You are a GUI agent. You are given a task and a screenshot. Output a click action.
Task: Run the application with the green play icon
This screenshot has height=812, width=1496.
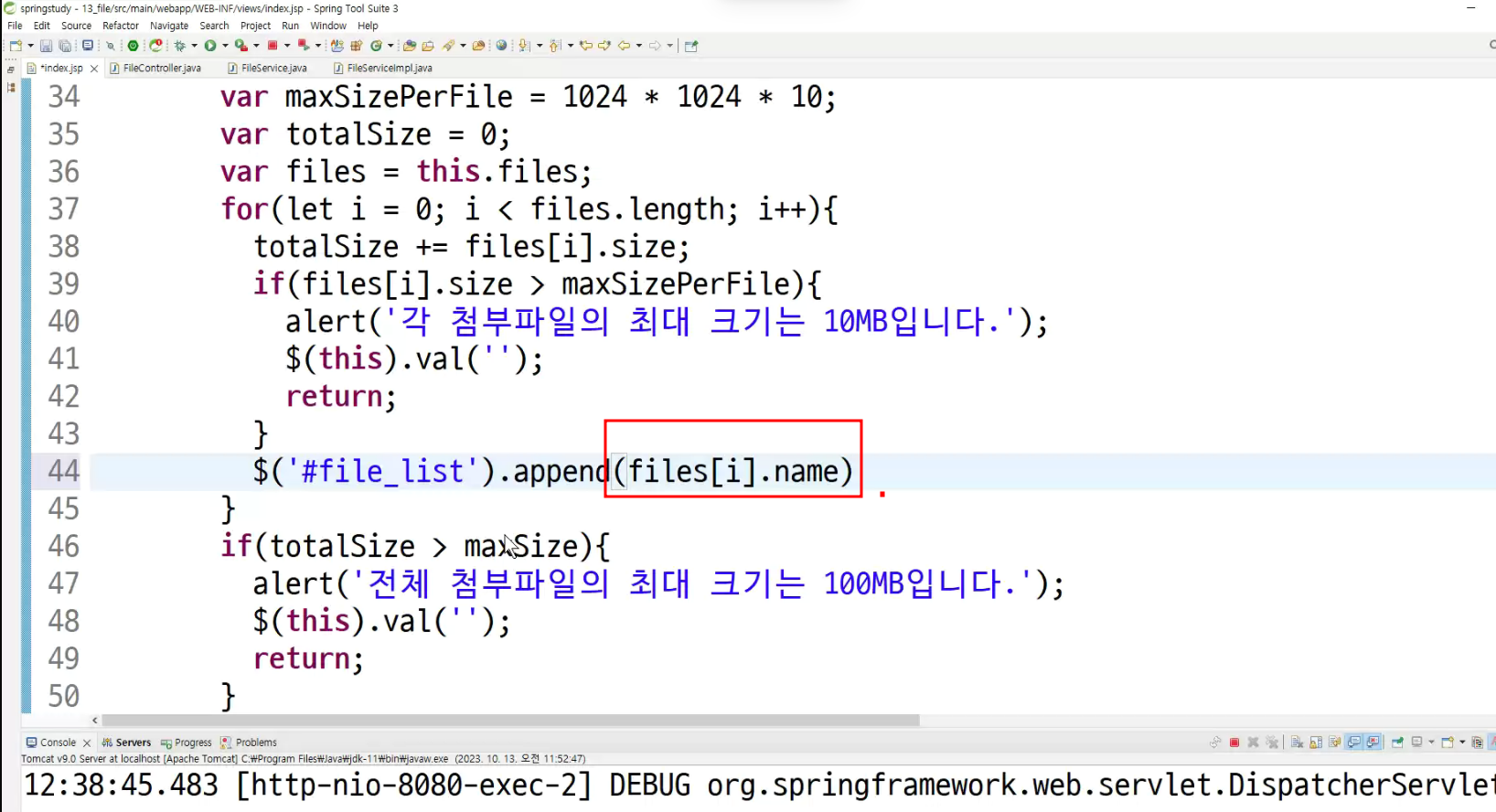[x=210, y=46]
